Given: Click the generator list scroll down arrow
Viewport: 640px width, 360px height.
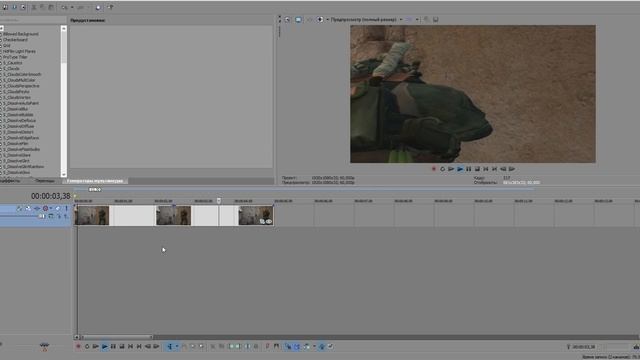Looking at the screenshot, I should pos(64,174).
